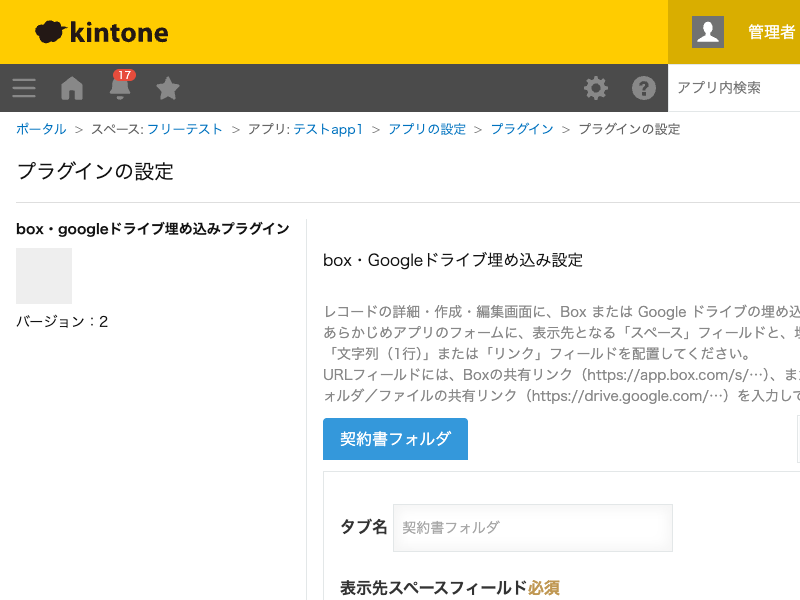Screen dimensions: 800x600
Task: Go to the home portal icon
Action: (x=72, y=88)
